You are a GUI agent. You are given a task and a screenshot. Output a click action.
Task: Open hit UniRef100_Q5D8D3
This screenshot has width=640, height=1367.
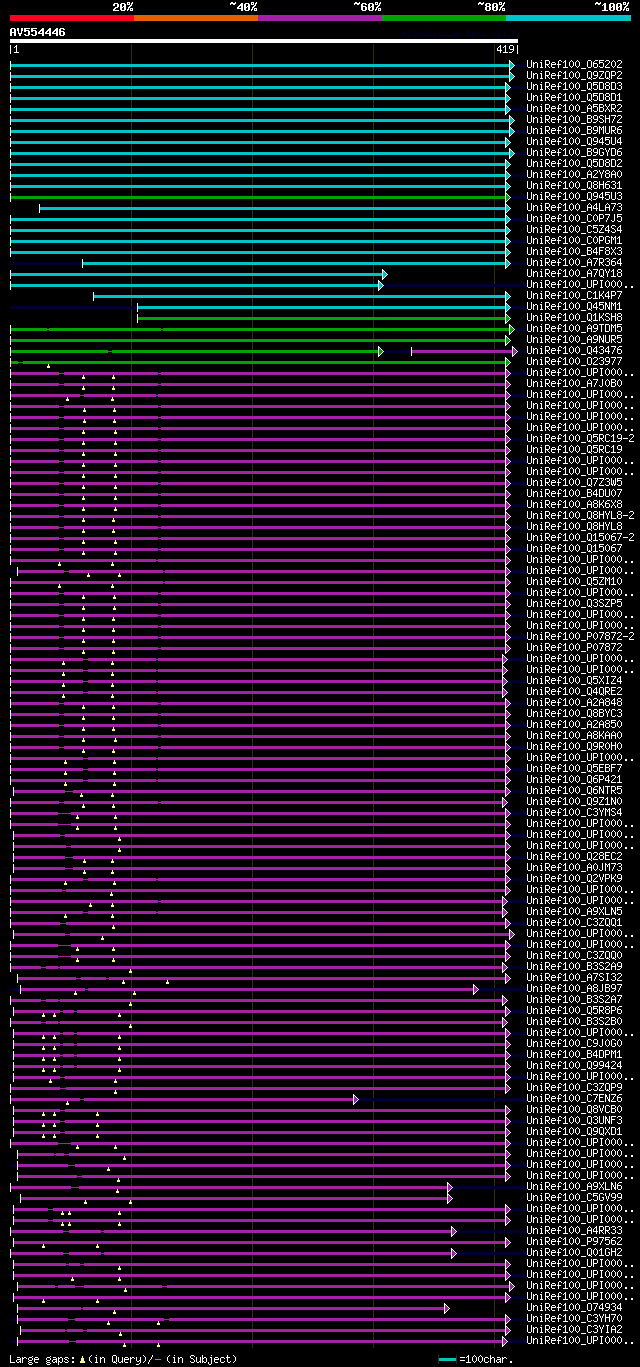pos(574,86)
